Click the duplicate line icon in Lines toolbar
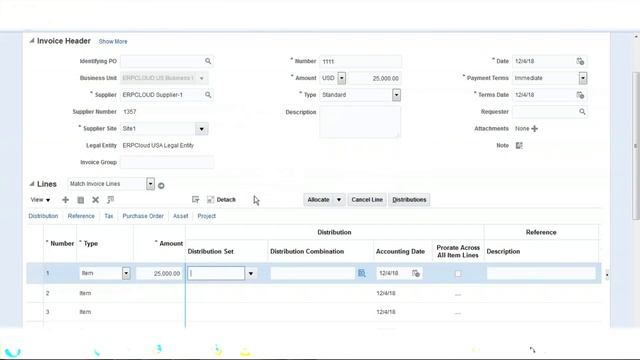 tap(80, 200)
